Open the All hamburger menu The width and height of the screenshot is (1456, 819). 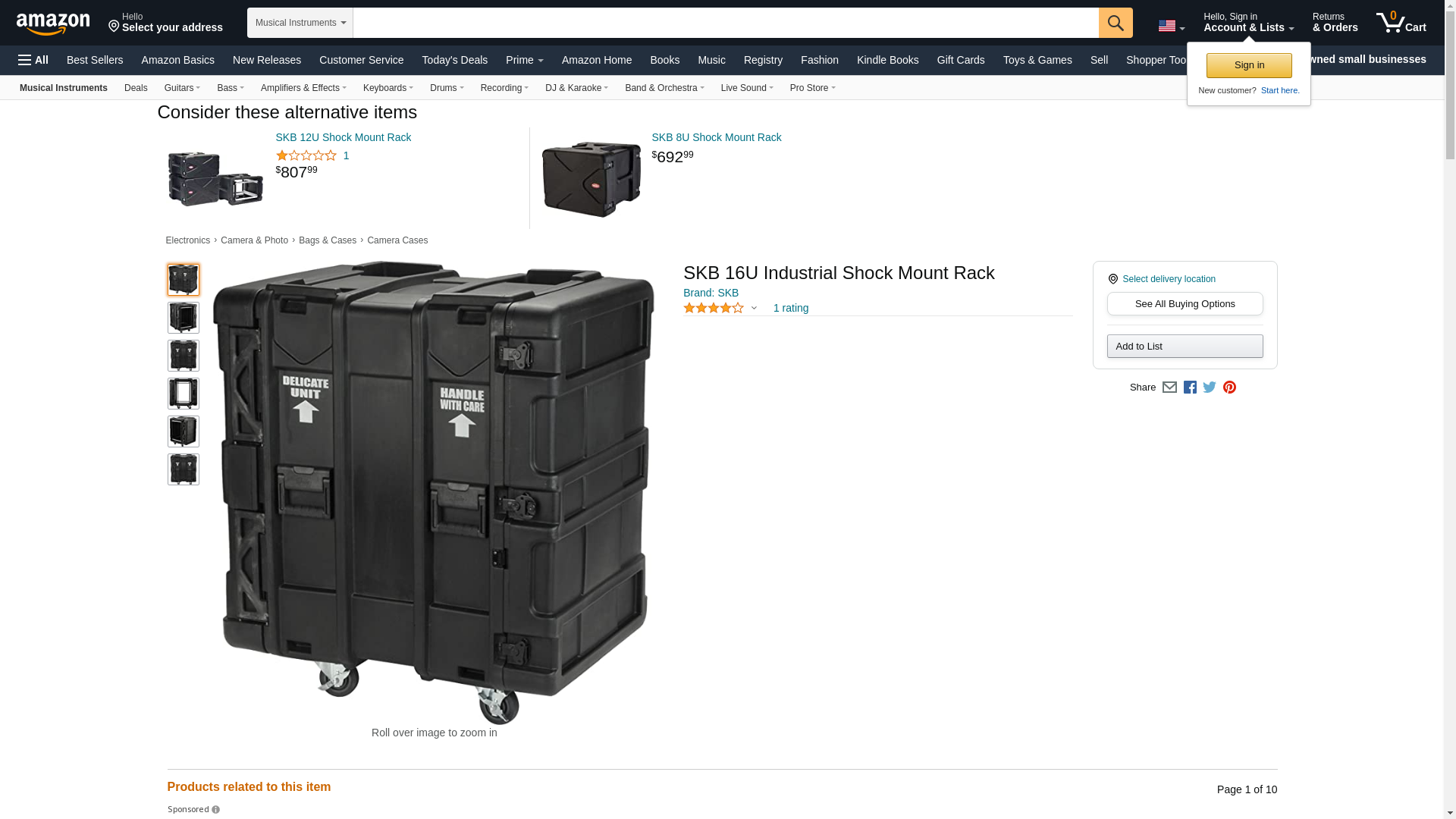tap(33, 60)
